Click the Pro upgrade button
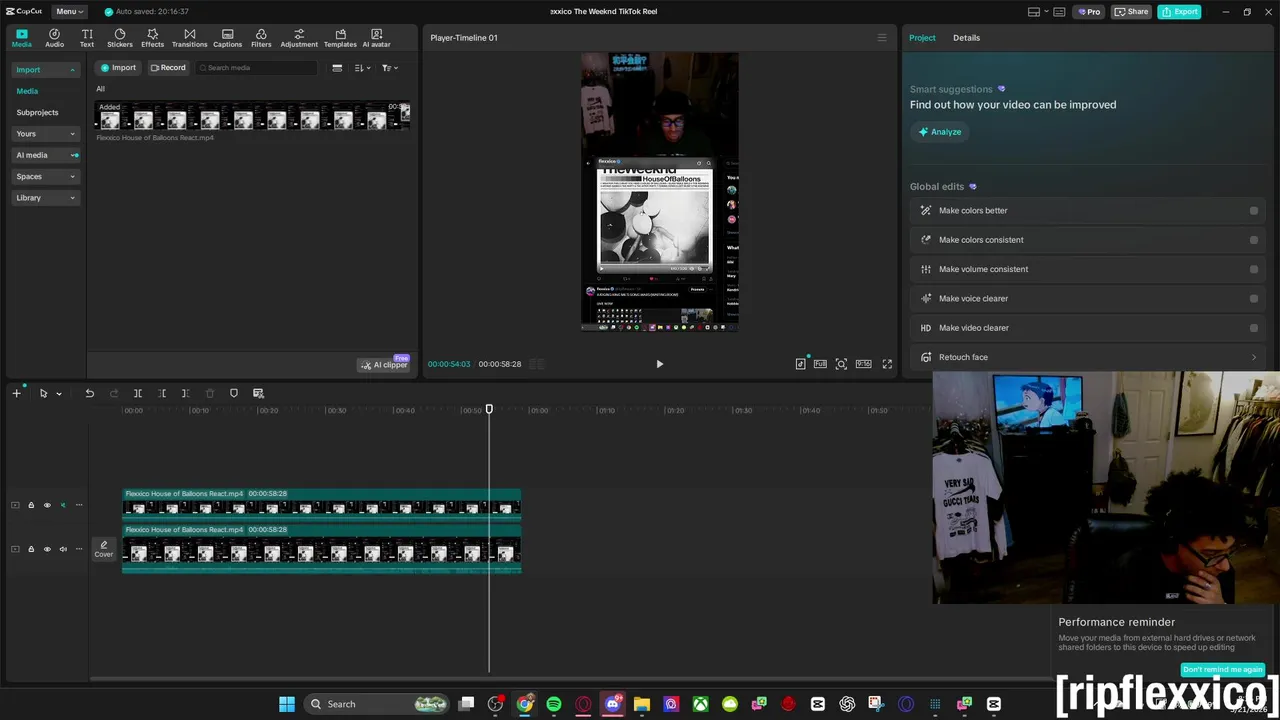 1089,12
